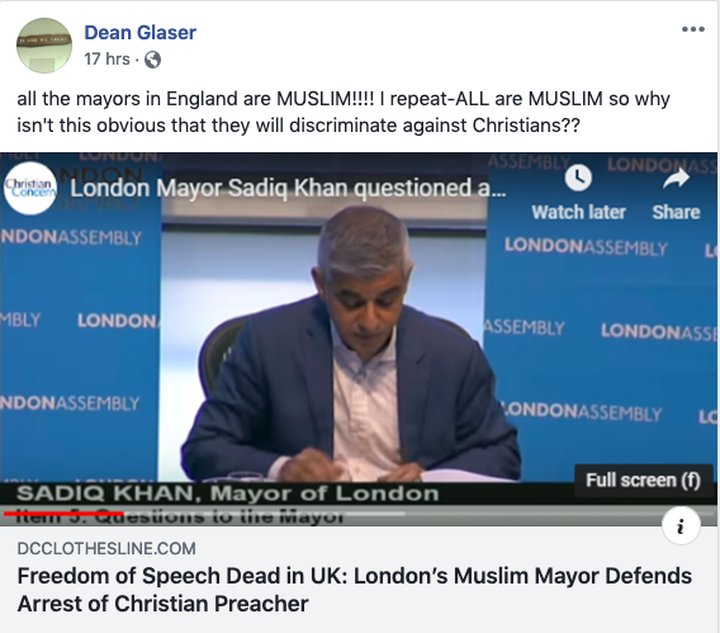This screenshot has width=720, height=633.
Task: Click the Full screen (f) button
Action: click(643, 480)
